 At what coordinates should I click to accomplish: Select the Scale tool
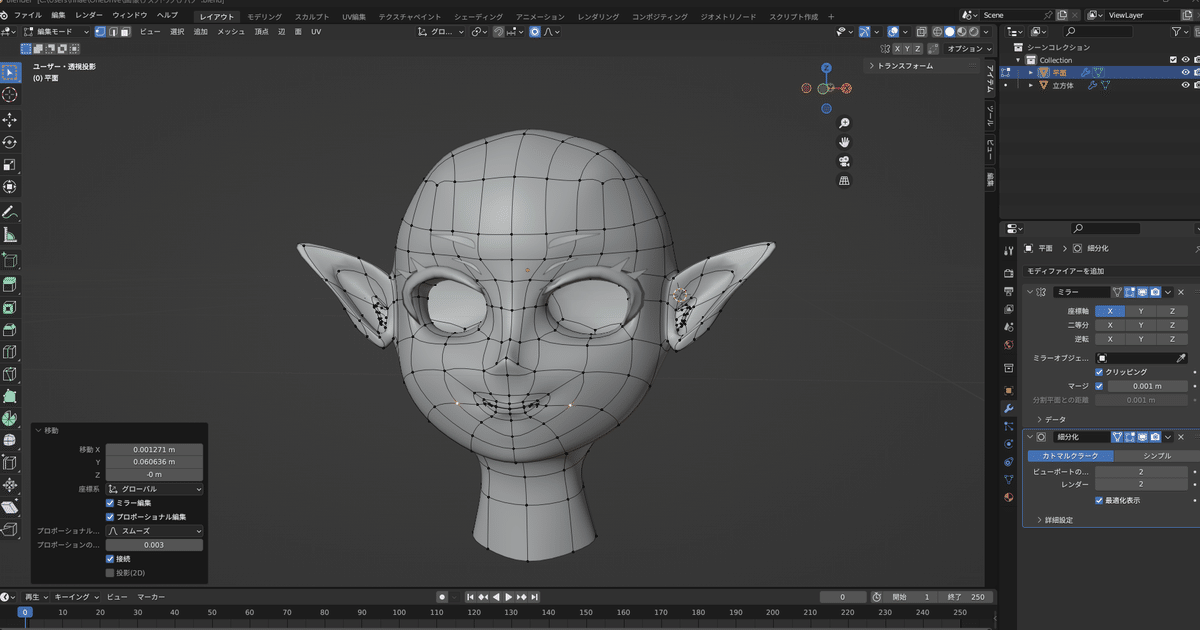(x=10, y=165)
